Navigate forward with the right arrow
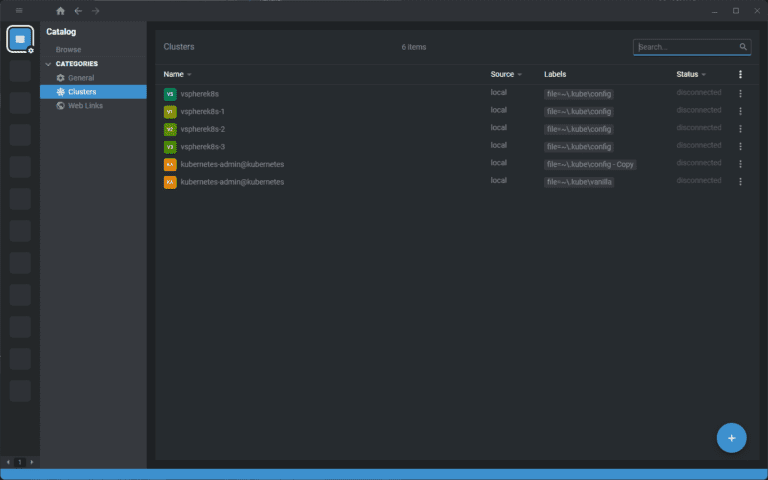Screen dimensions: 768x480 (x=96, y=11)
